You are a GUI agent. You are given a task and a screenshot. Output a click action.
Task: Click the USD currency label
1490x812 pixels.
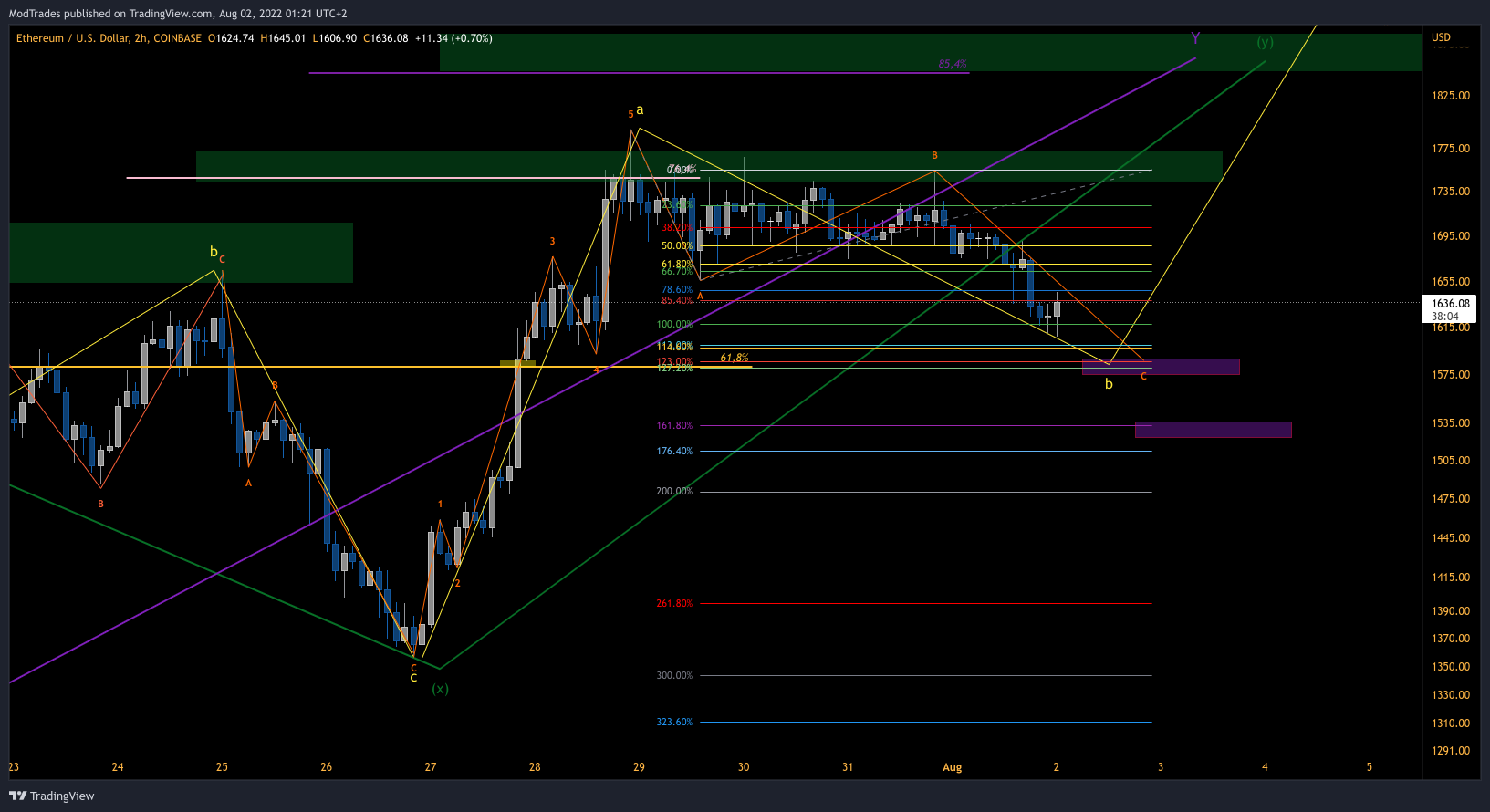[x=1441, y=37]
